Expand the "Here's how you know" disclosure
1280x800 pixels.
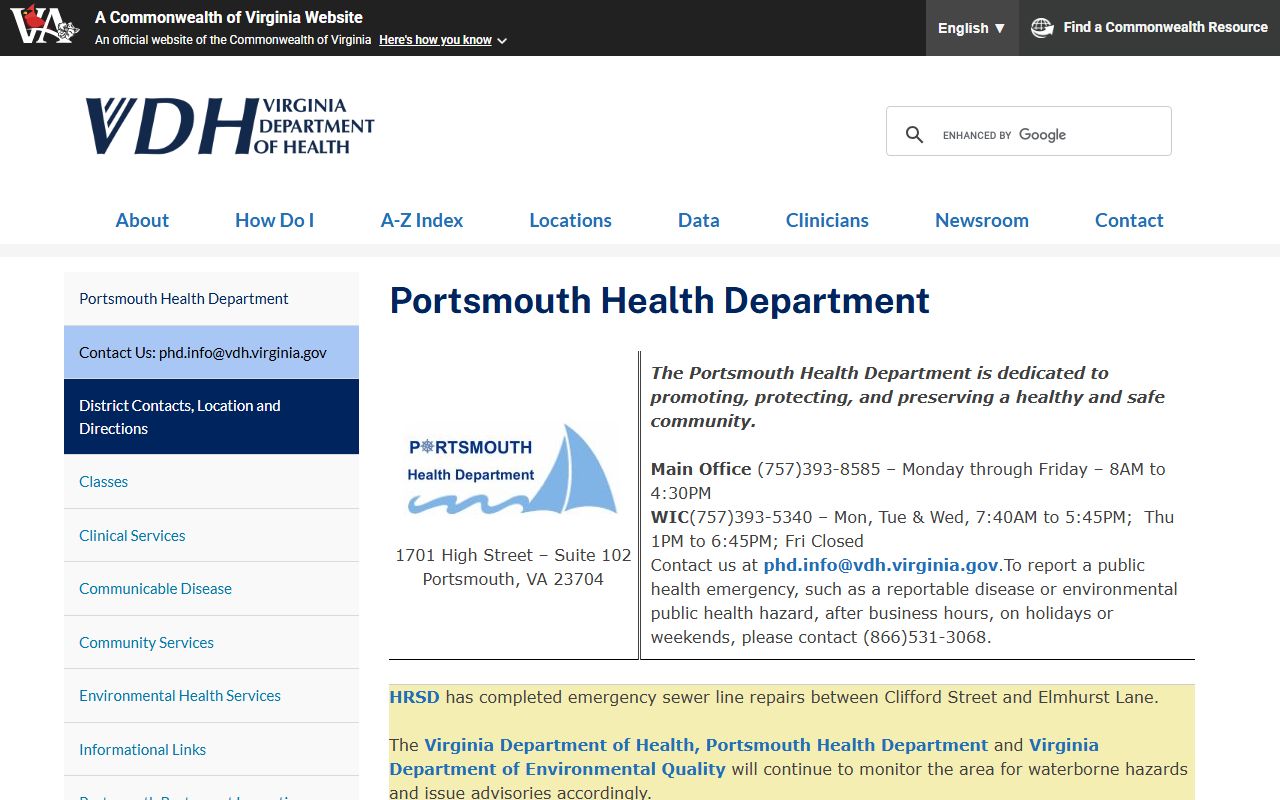tap(443, 40)
